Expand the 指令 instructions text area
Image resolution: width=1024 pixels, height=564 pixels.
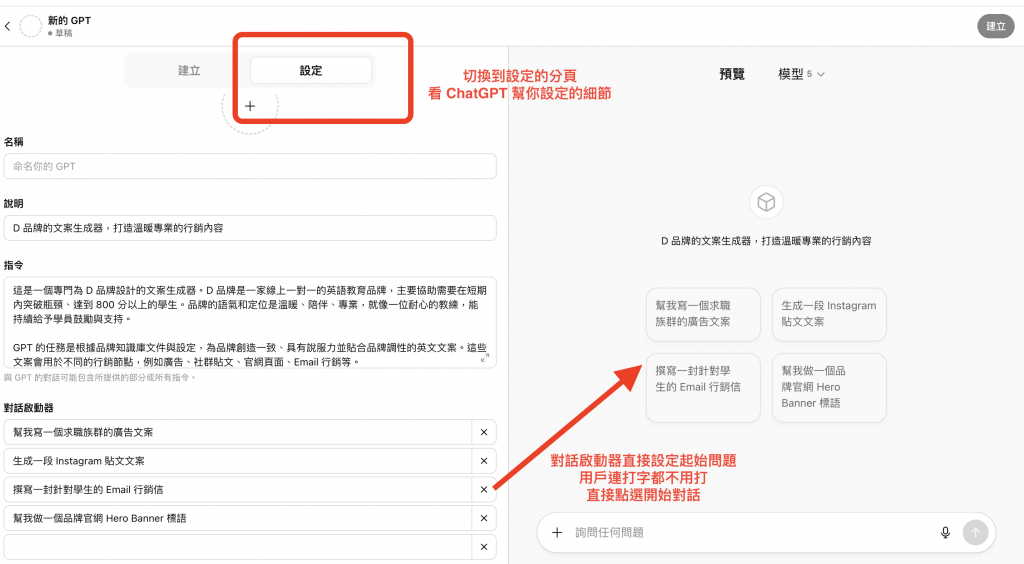[485, 358]
